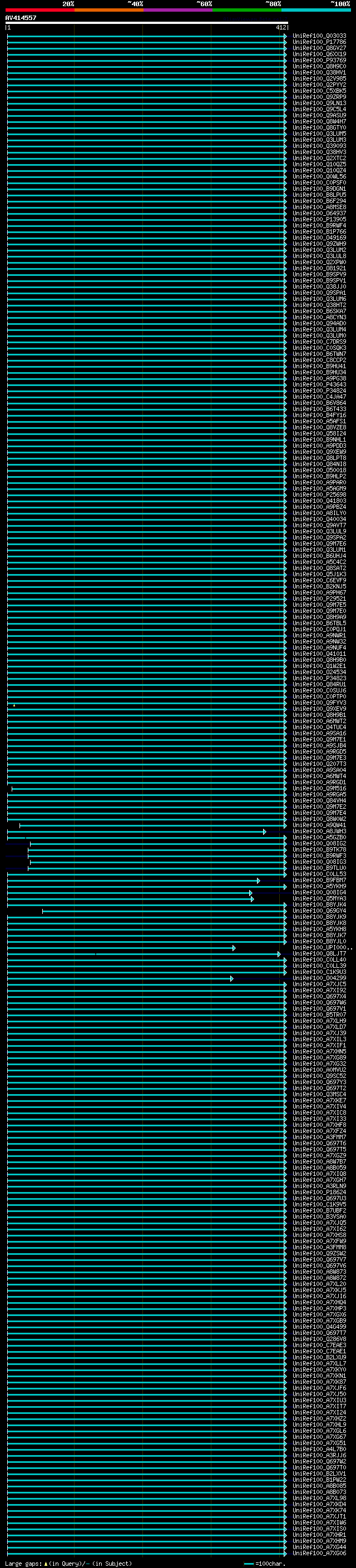The height and width of the screenshot is (1568, 356).
Task: Click the 'Large gaps' legend text
Action: pos(23,1563)
